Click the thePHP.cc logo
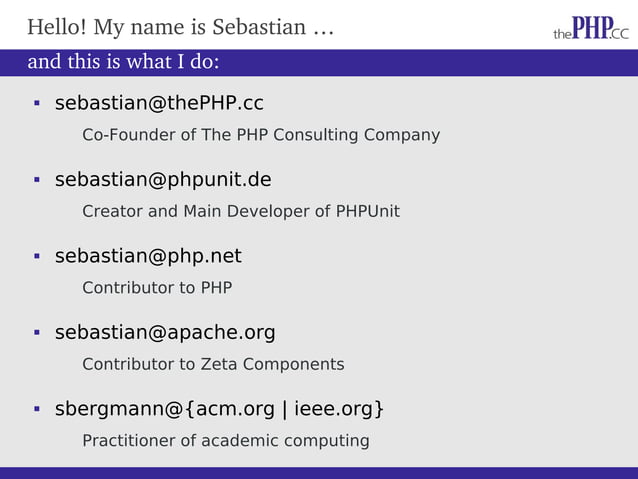This screenshot has width=638, height=479. (x=591, y=27)
